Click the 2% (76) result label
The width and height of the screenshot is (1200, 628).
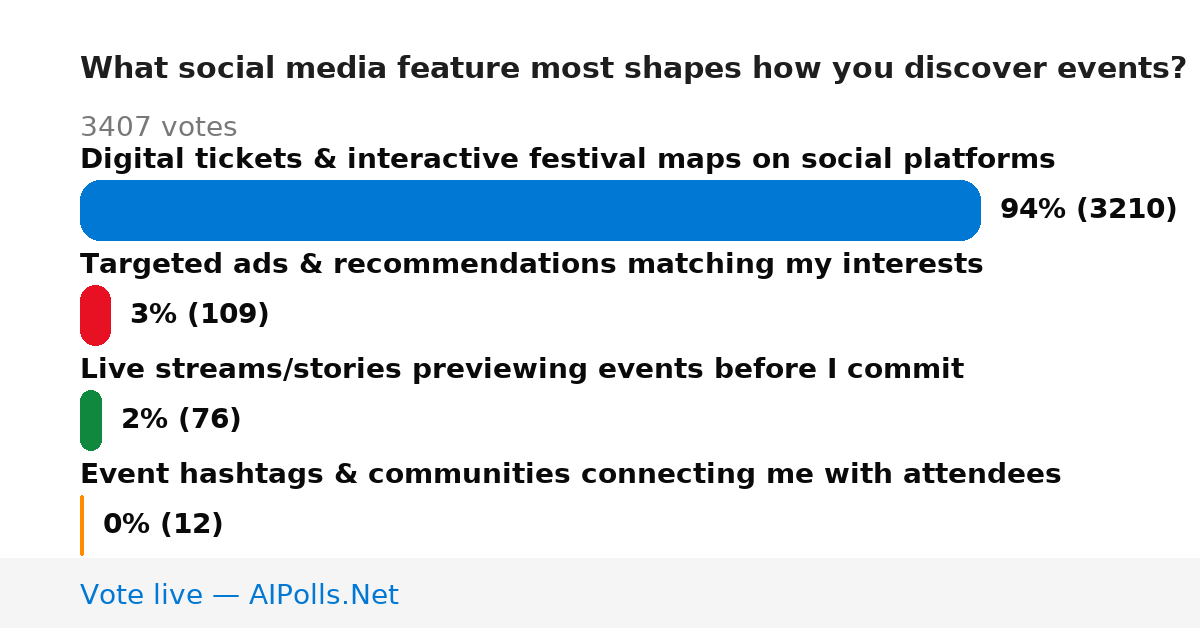(181, 420)
